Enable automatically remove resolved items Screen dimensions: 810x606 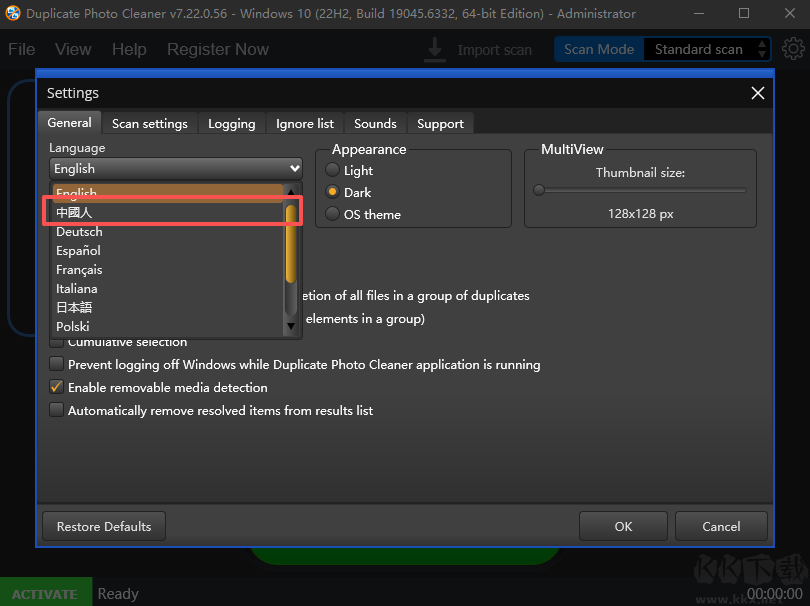click(x=57, y=410)
